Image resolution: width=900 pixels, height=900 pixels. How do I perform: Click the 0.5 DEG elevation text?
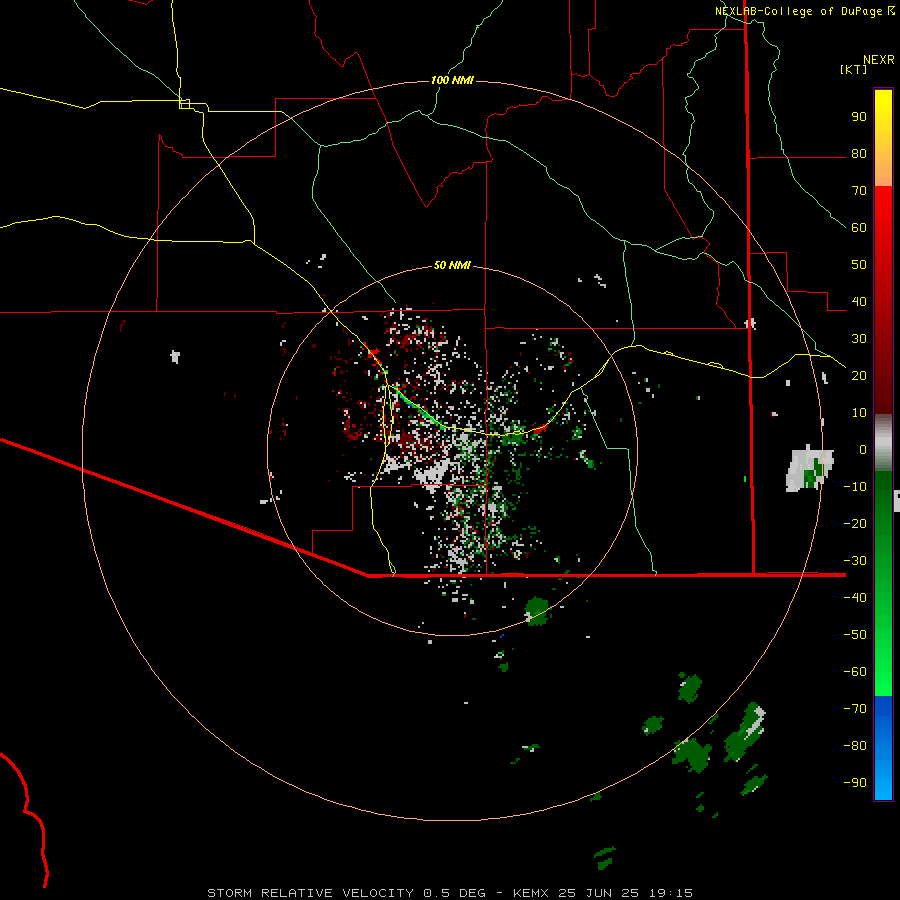454,893
